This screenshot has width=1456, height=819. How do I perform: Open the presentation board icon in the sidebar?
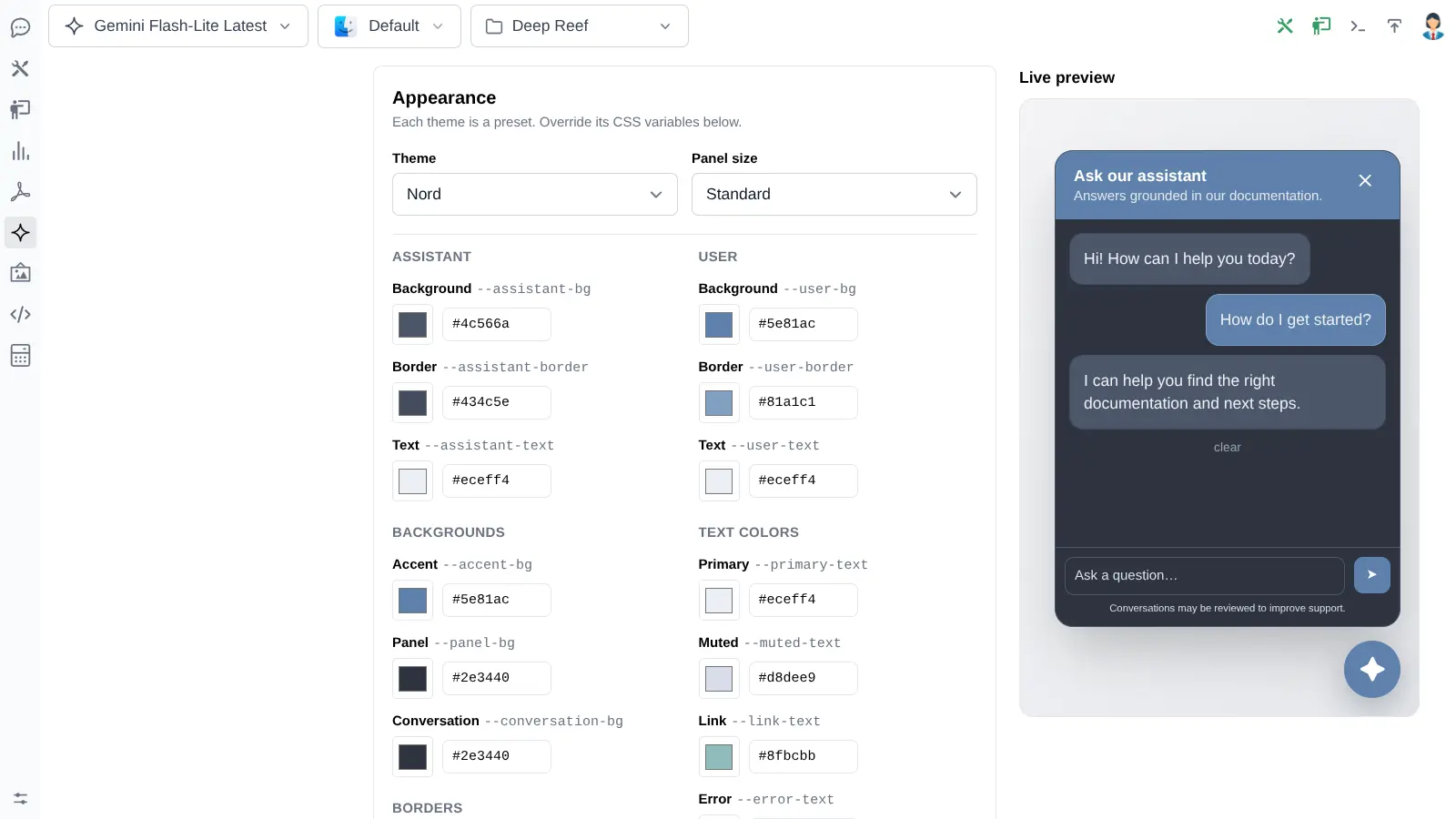click(x=20, y=109)
